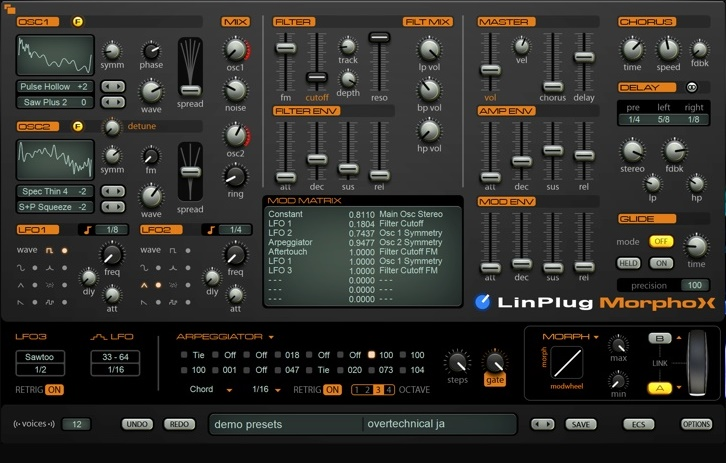Toggle the arpeggiator step checkbox beside 047
This screenshot has width=726, height=463.
[278, 370]
